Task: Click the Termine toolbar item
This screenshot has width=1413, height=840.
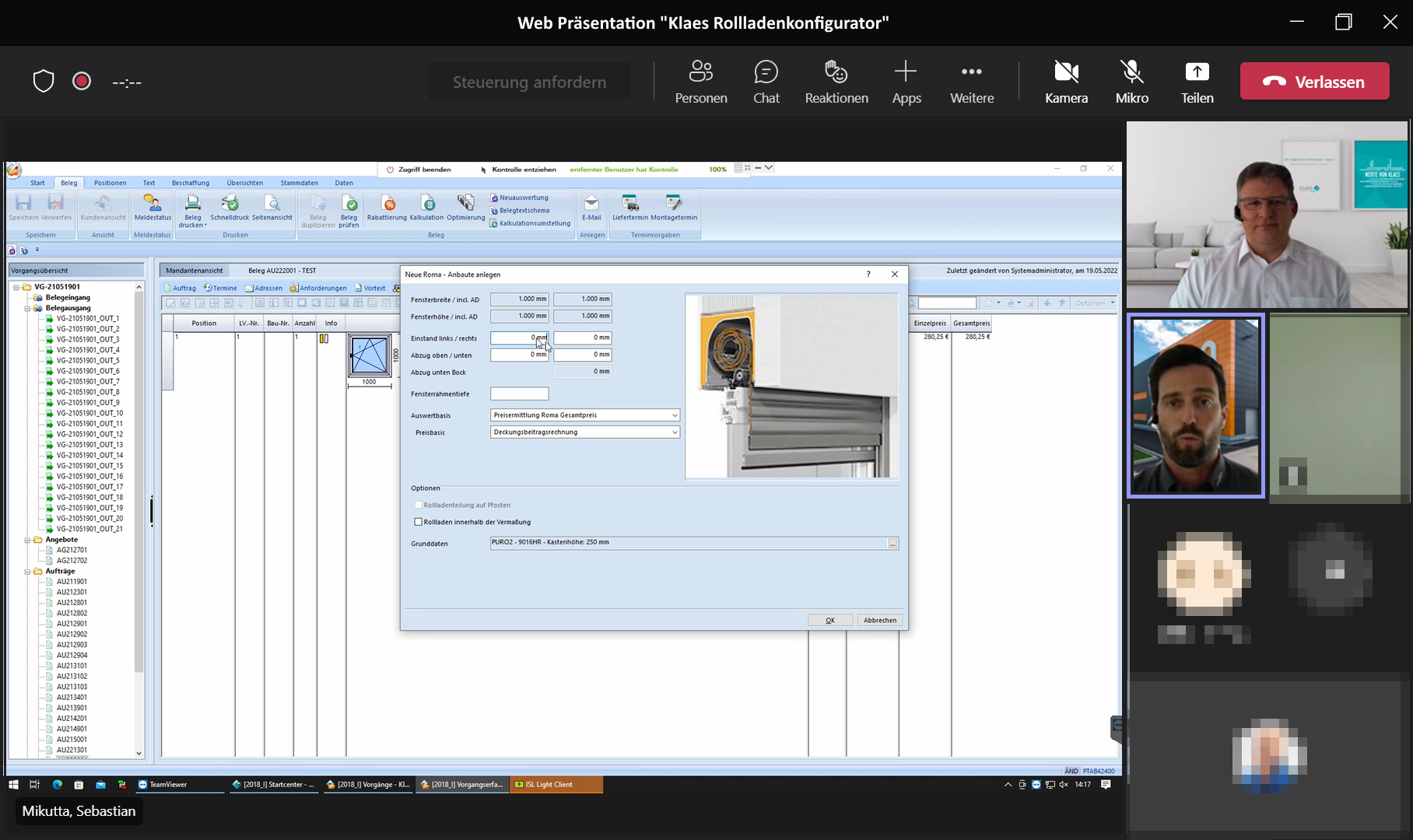Action: tap(220, 288)
